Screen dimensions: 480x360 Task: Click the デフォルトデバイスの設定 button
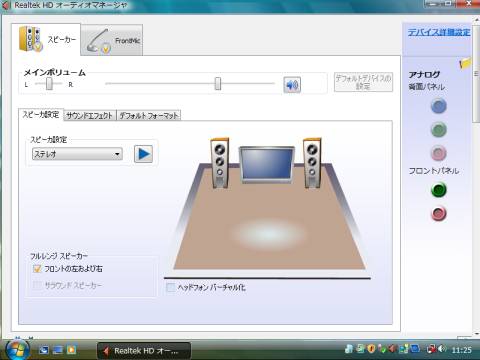click(x=363, y=82)
